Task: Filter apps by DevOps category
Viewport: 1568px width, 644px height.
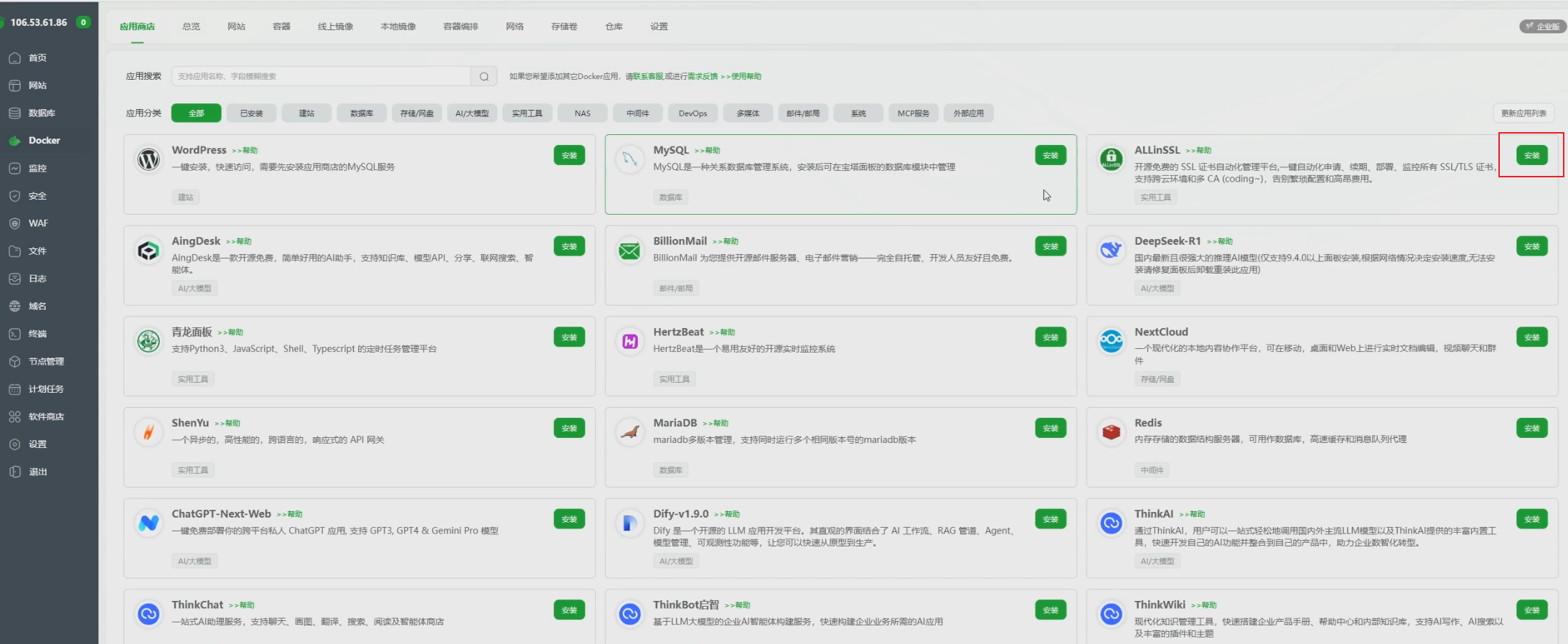Action: (x=693, y=113)
